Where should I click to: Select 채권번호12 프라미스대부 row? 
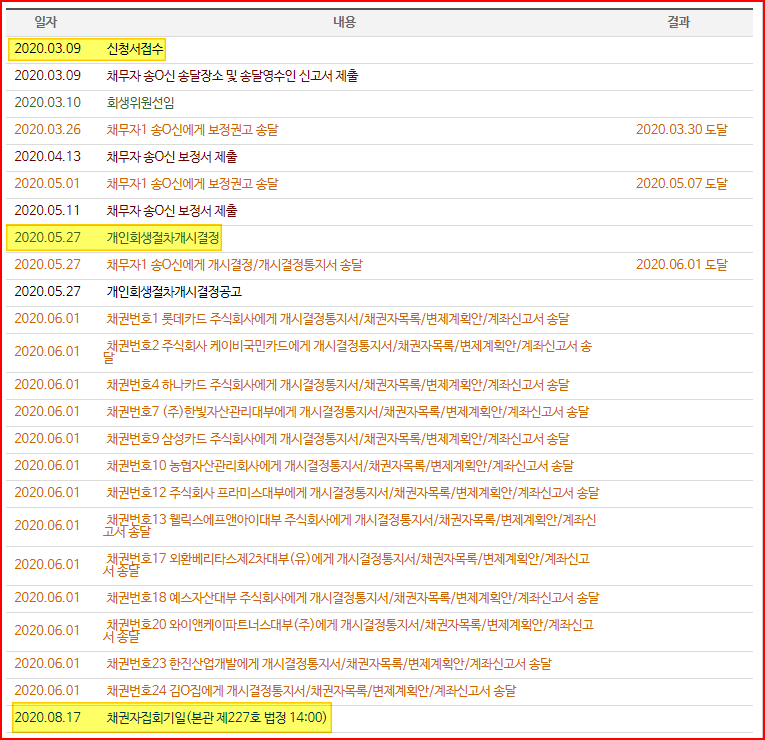(x=380, y=493)
